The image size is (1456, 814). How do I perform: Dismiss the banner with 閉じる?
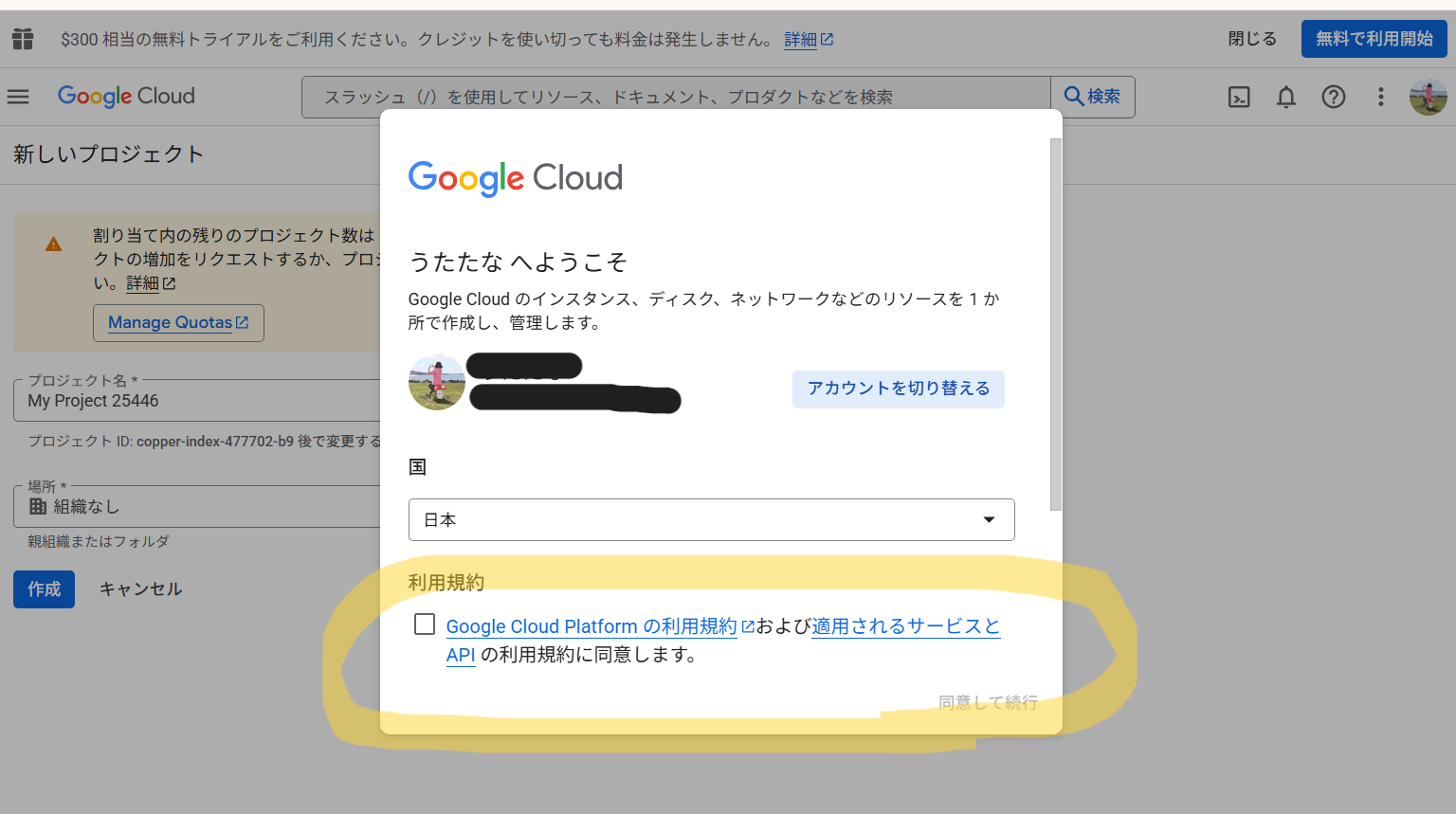tap(1251, 39)
